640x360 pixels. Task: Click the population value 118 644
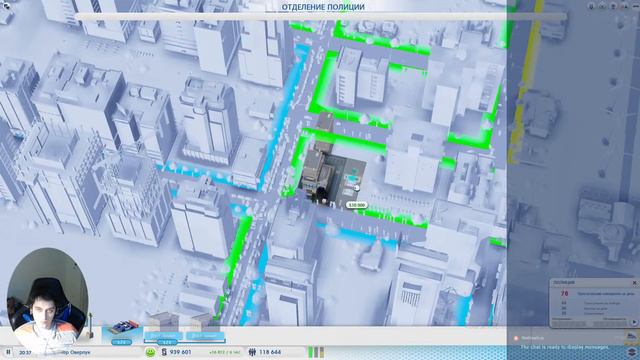[x=270, y=352]
